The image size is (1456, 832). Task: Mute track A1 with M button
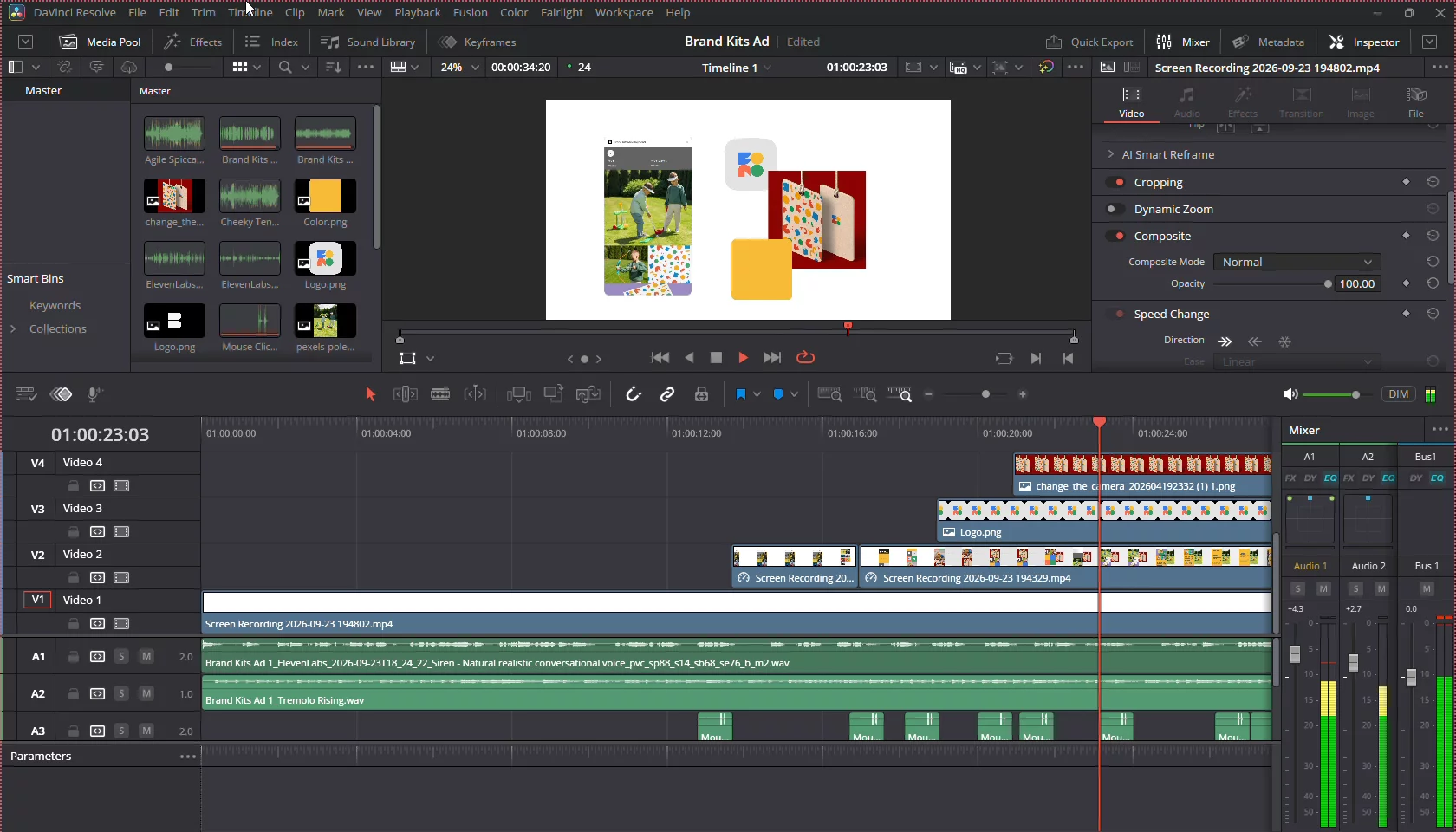[x=146, y=656]
